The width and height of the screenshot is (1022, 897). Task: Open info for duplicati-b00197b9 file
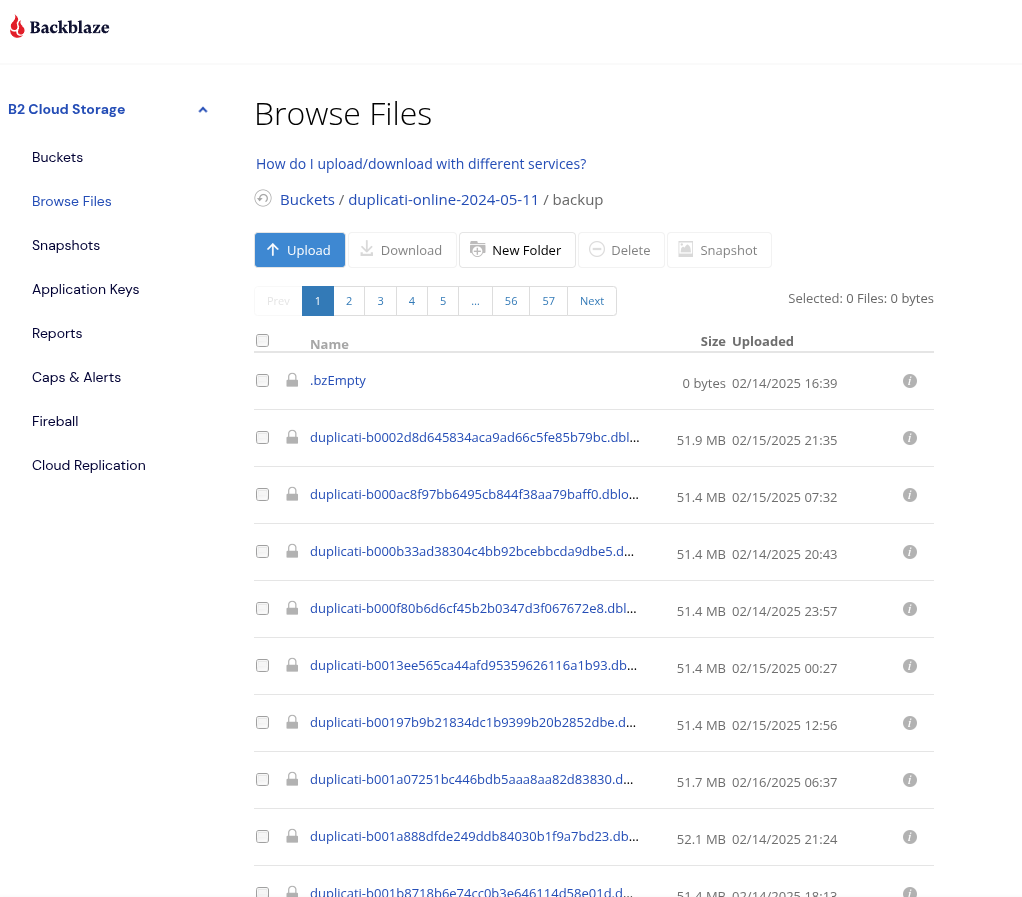pos(910,723)
